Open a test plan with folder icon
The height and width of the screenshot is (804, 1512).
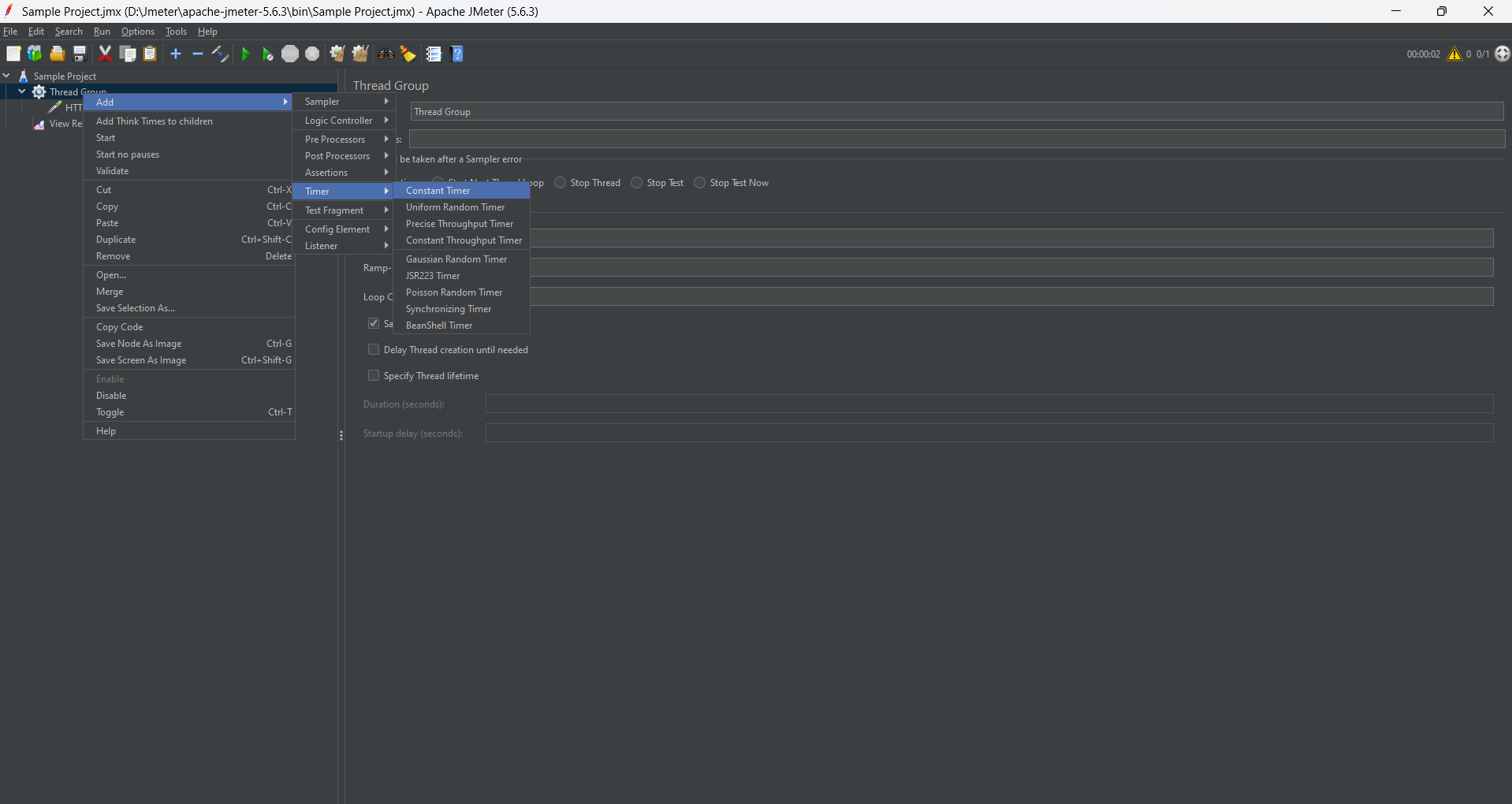coord(56,54)
